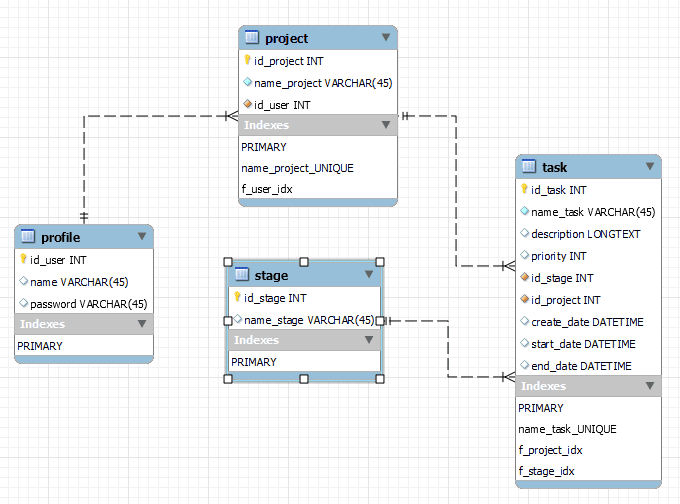Select the name_project_UNIQUE index in project

[297, 168]
